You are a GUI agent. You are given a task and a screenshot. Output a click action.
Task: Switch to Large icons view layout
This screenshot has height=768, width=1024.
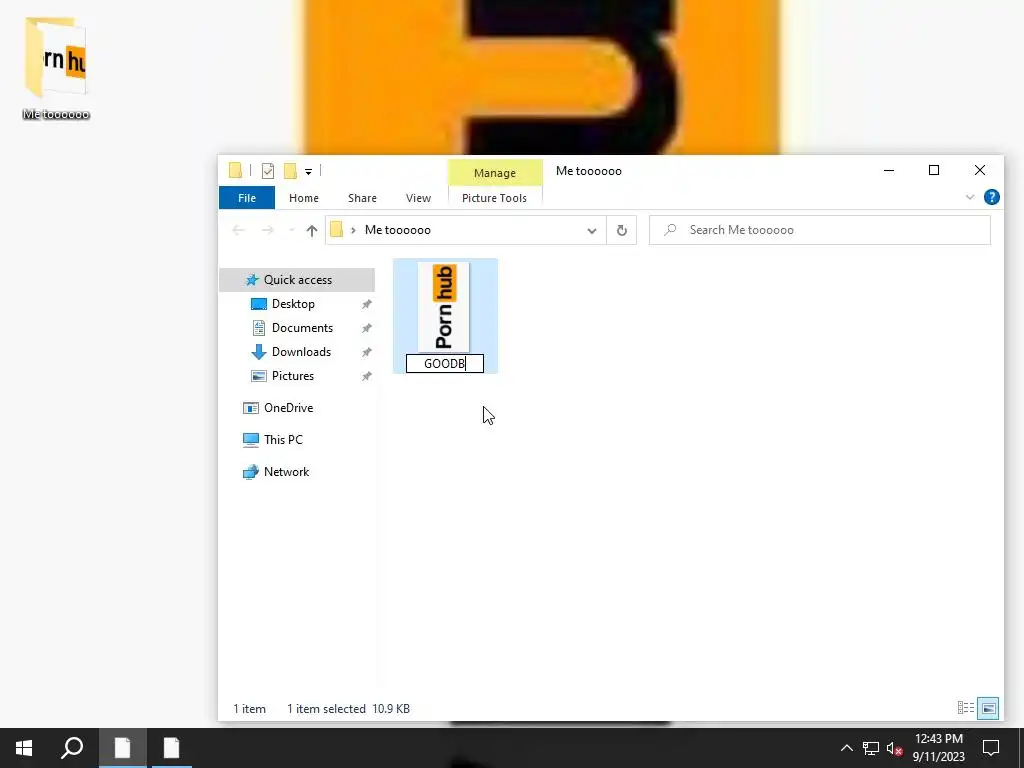click(x=988, y=708)
